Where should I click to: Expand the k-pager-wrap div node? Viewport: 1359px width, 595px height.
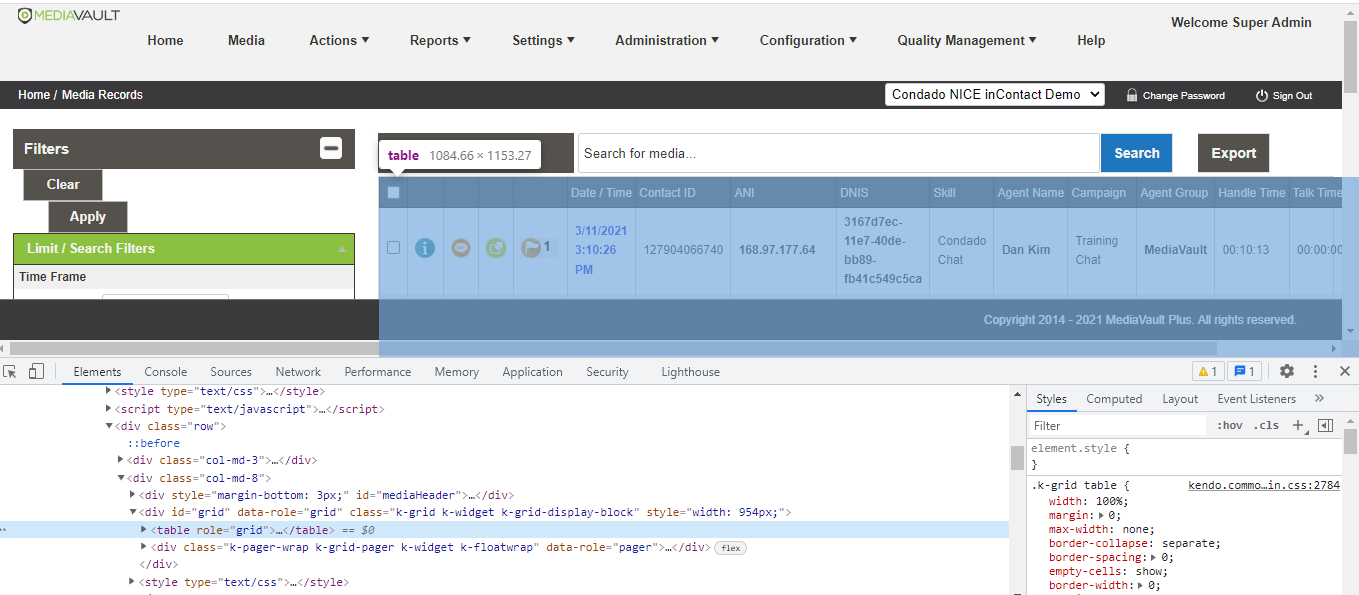point(144,547)
